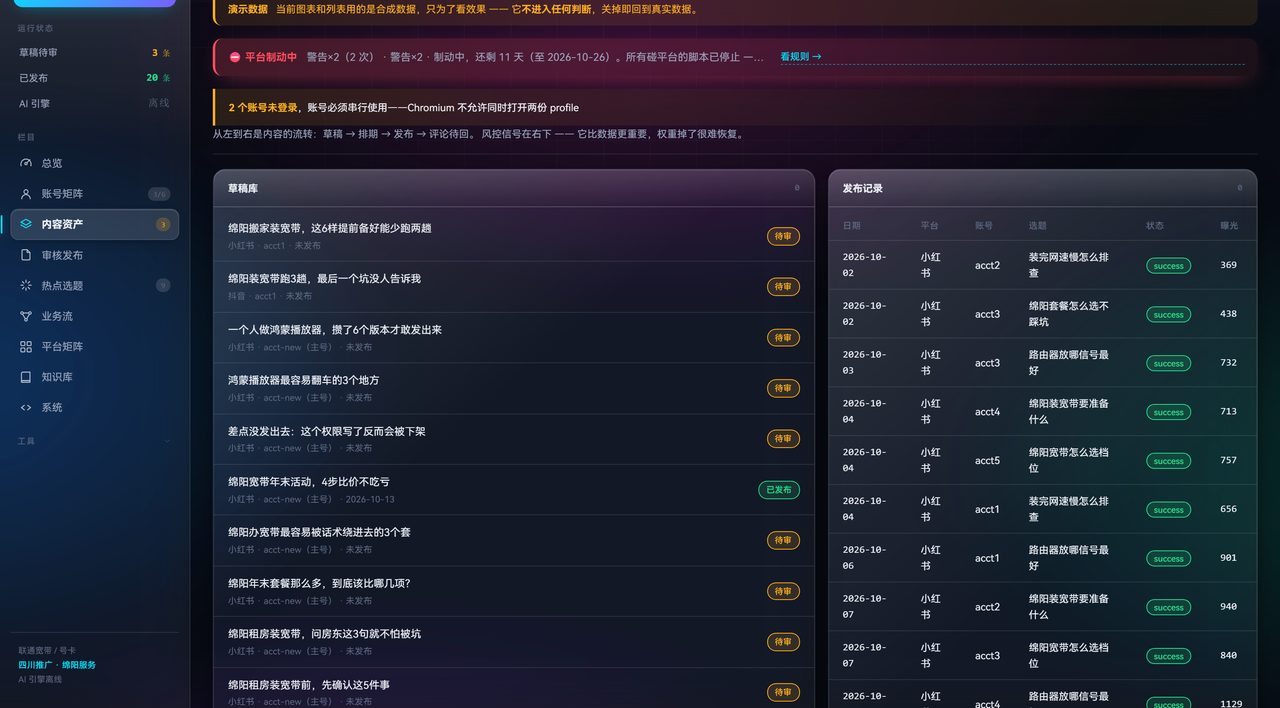Open draft 绵阳年末套餐那么多，到底该比哪几项？
Screen dimensions: 1280x708
[x=319, y=583]
